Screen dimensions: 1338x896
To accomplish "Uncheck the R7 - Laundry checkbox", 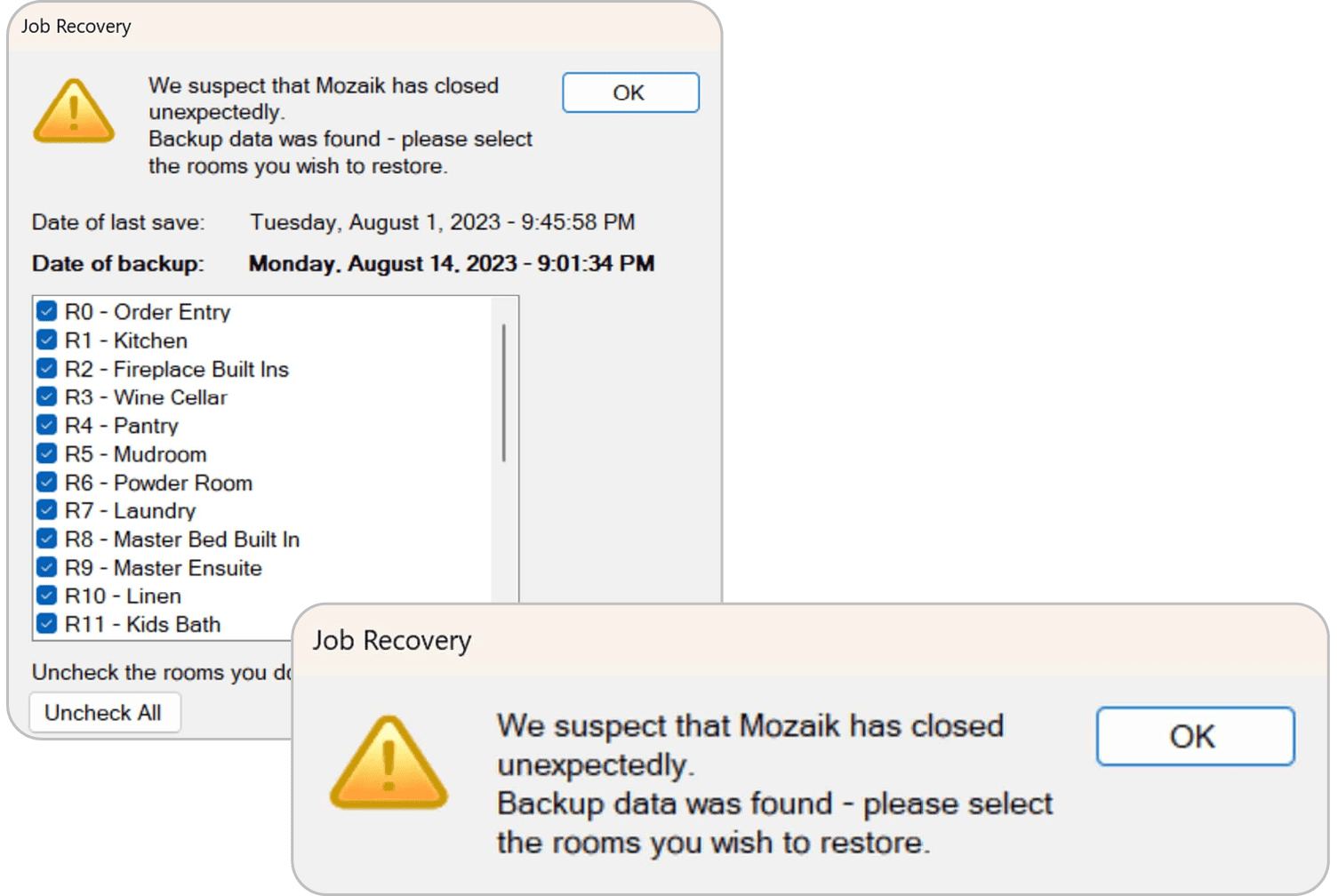I will point(47,511).
